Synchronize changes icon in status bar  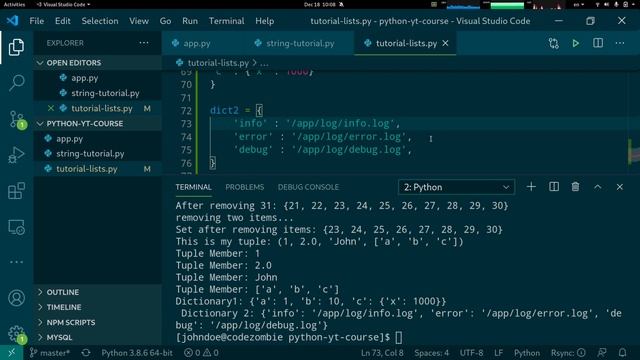tap(86, 353)
